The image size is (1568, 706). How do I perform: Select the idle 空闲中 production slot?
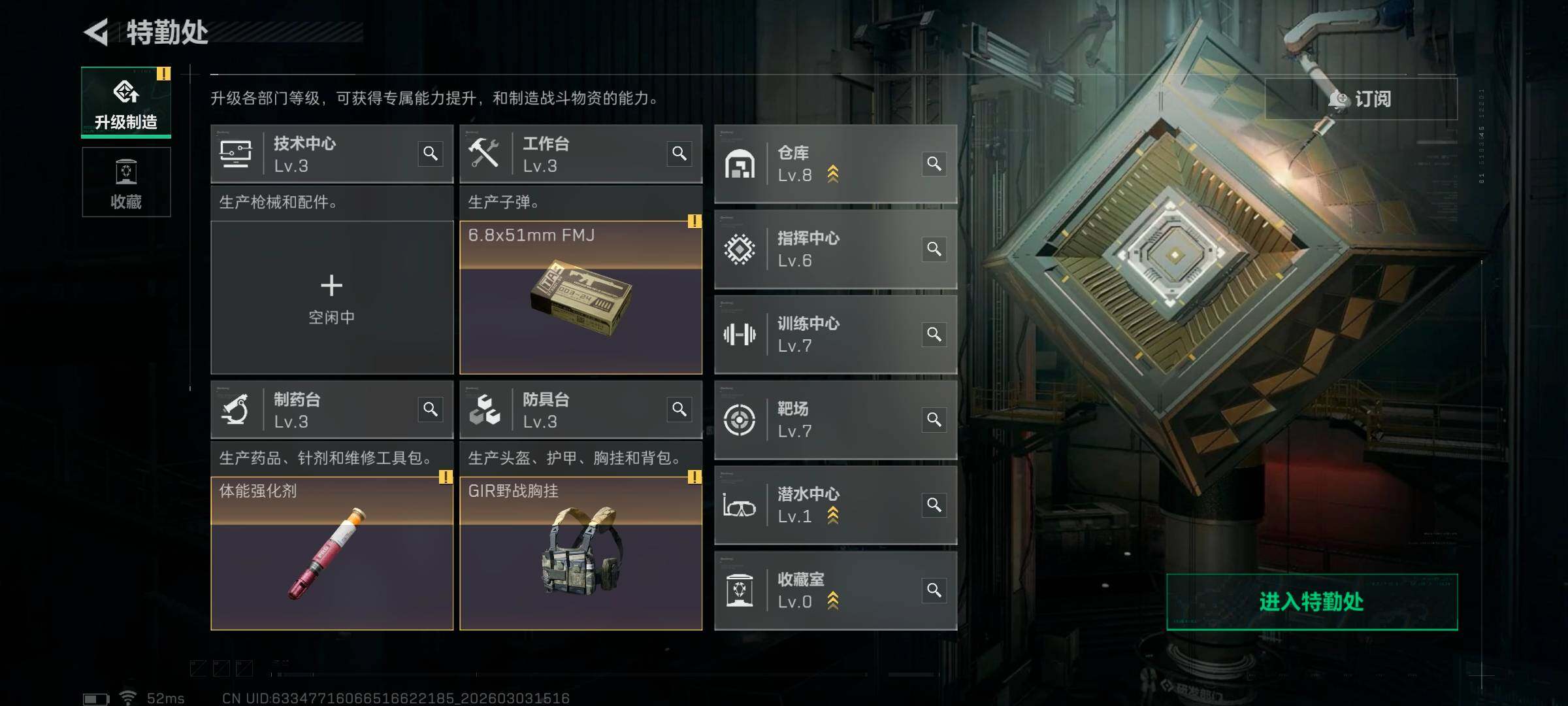pos(332,297)
